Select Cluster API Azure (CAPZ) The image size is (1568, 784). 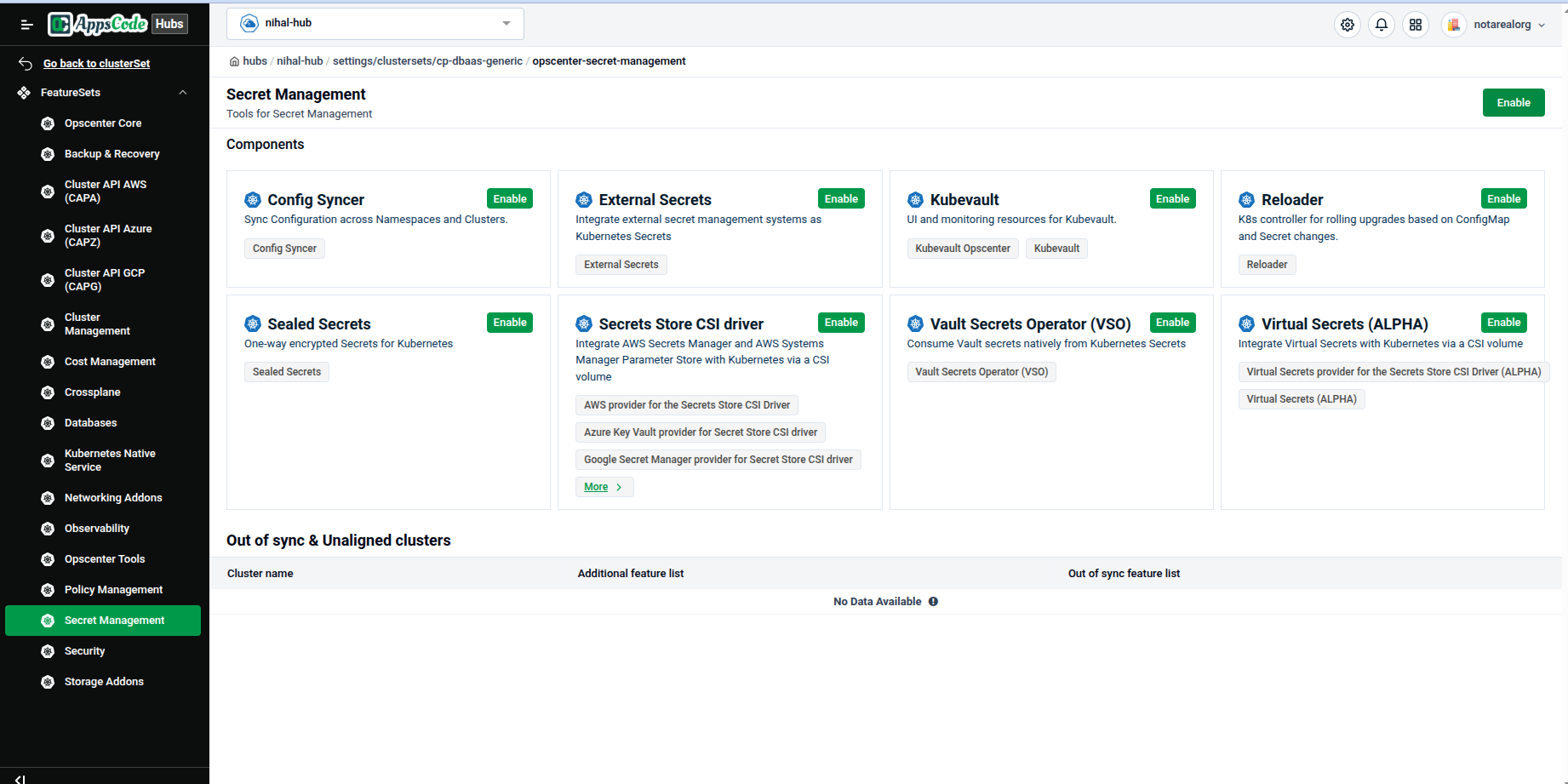103,236
